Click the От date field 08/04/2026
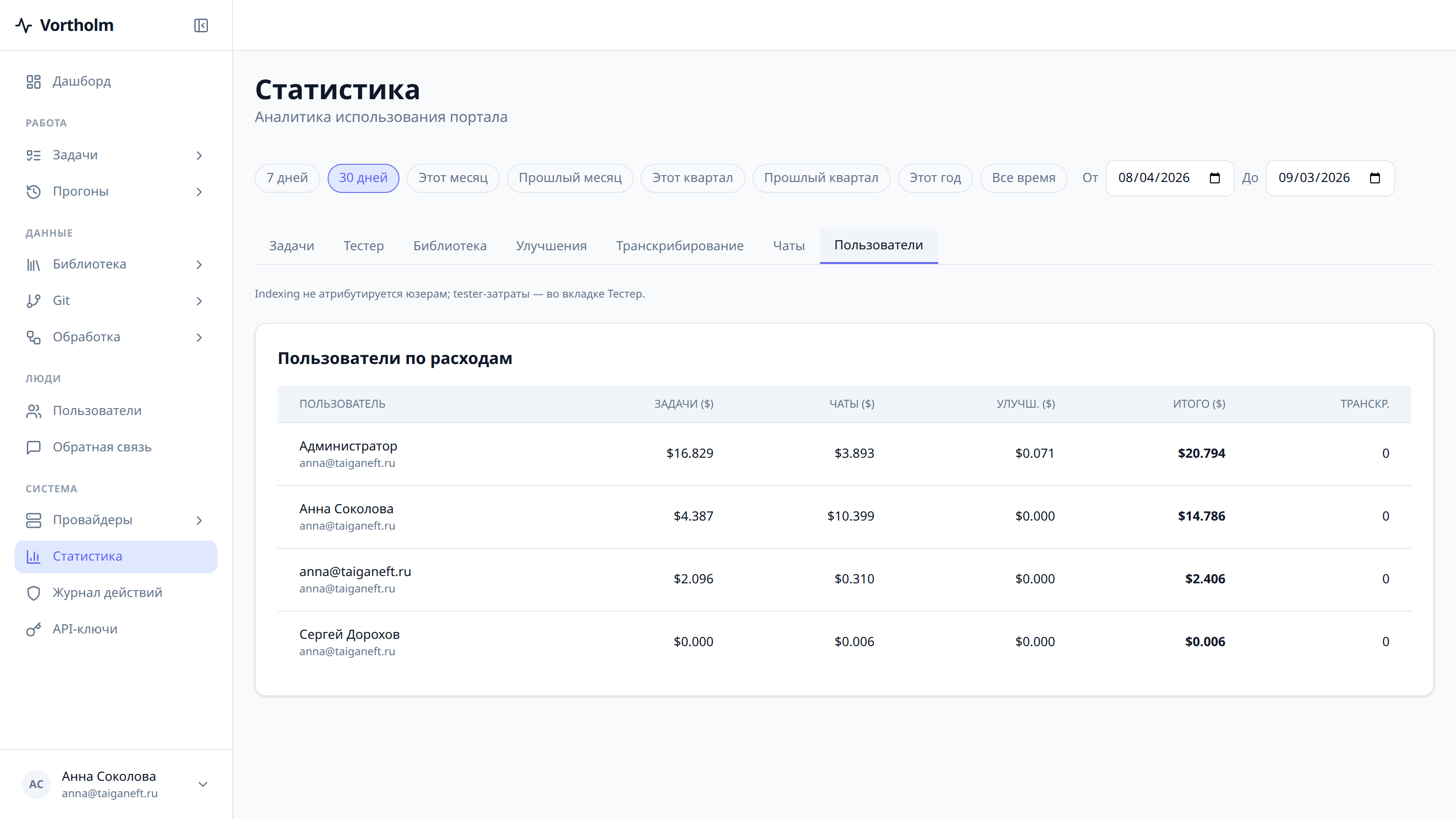This screenshot has height=819, width=1456. [x=1169, y=178]
